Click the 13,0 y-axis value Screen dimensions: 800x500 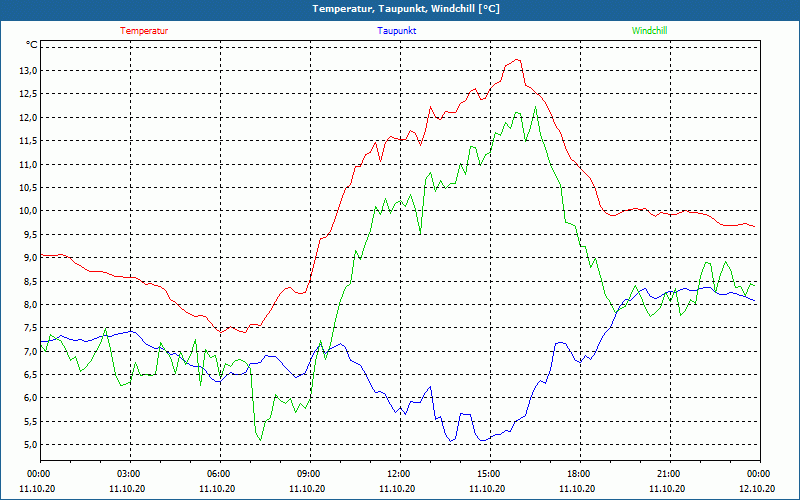[x=29, y=71]
